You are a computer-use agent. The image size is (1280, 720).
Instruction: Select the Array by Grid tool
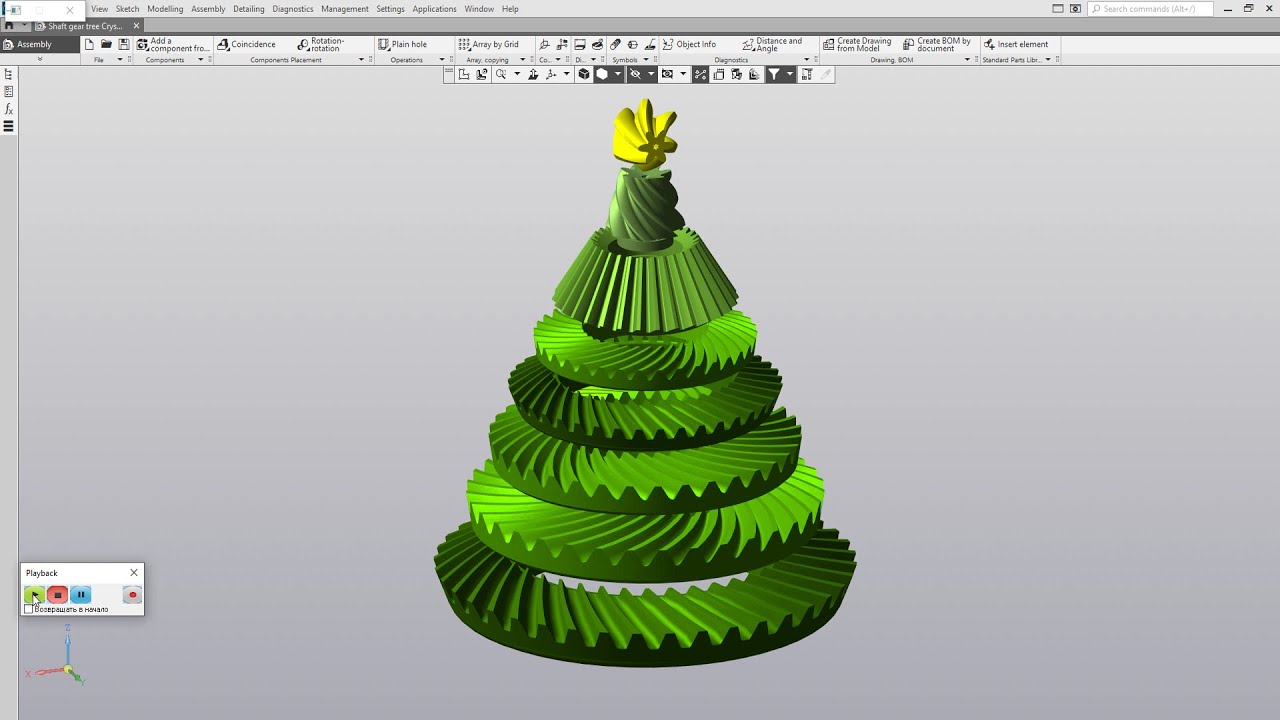pos(489,44)
